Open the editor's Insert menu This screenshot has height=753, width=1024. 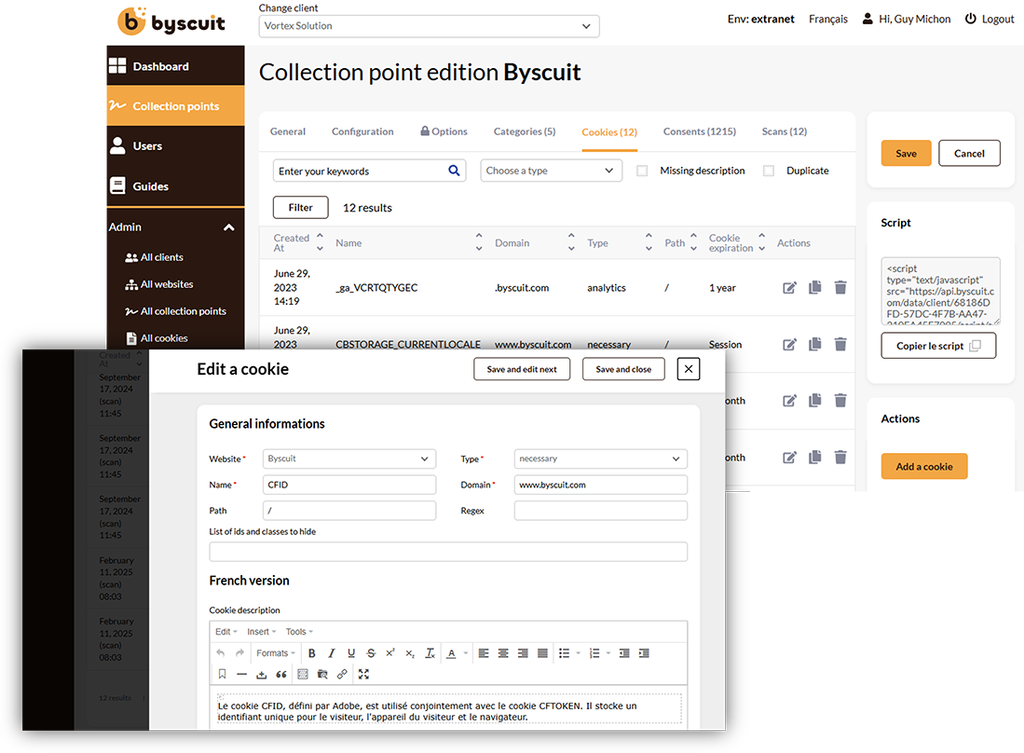click(261, 632)
